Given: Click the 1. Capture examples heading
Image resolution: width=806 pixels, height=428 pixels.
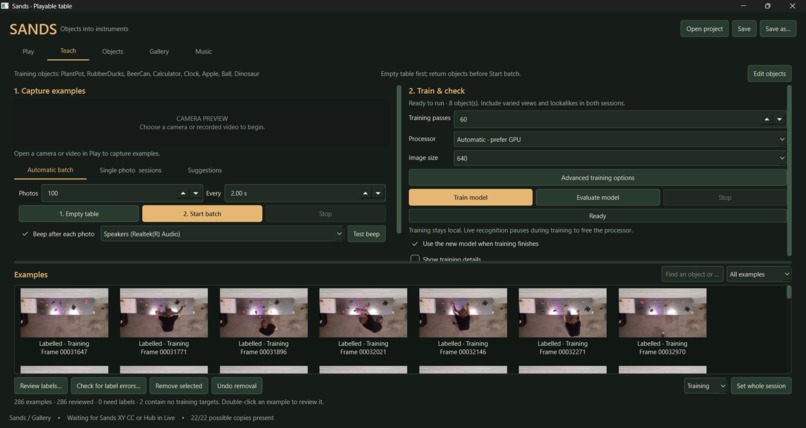Looking at the screenshot, I should 50,91.
